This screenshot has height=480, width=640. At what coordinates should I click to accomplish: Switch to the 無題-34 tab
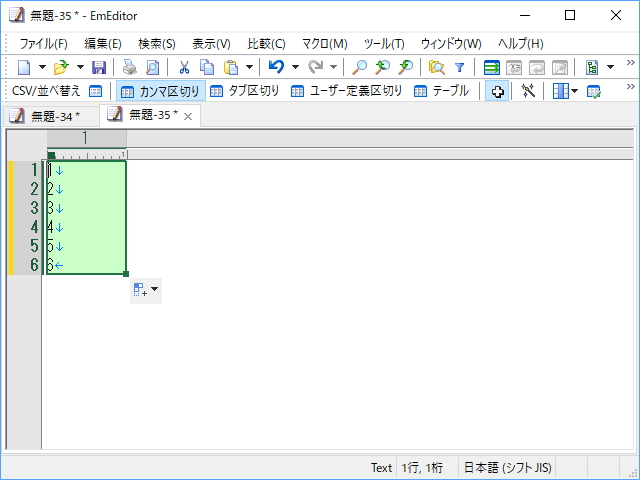point(51,116)
